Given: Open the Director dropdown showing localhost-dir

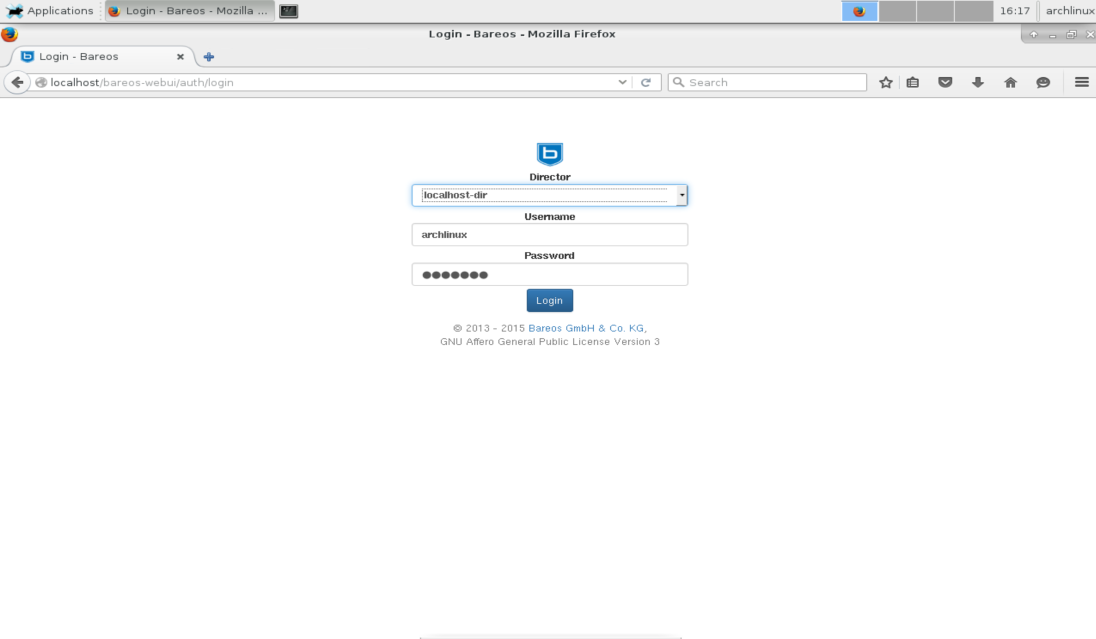Looking at the screenshot, I should click(x=549, y=195).
